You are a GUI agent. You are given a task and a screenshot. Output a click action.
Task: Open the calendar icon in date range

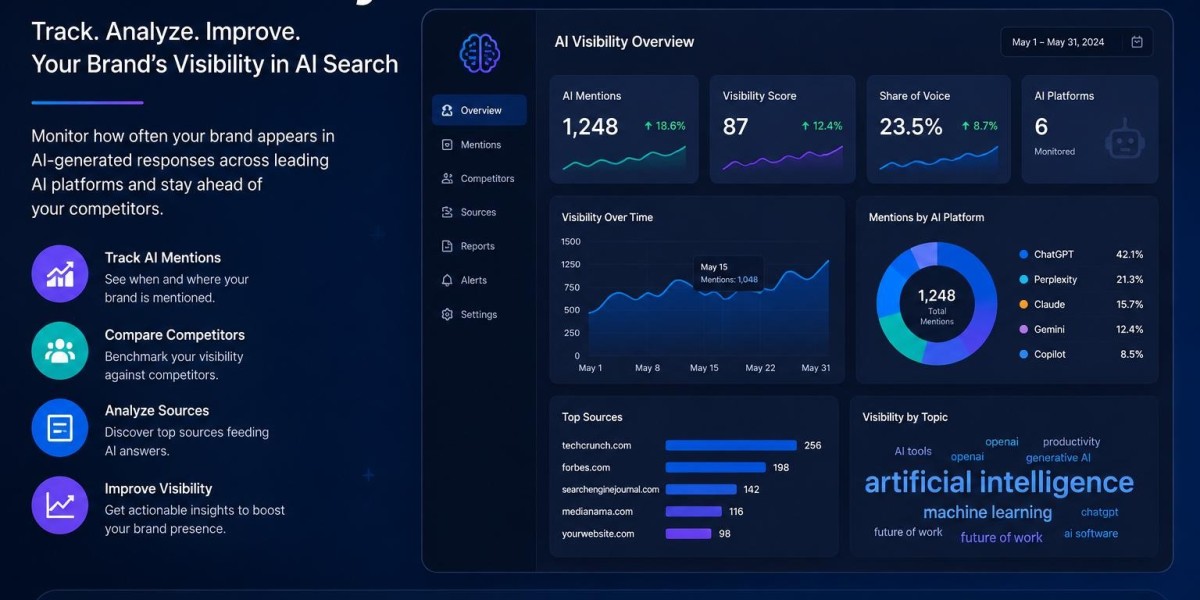(1137, 42)
